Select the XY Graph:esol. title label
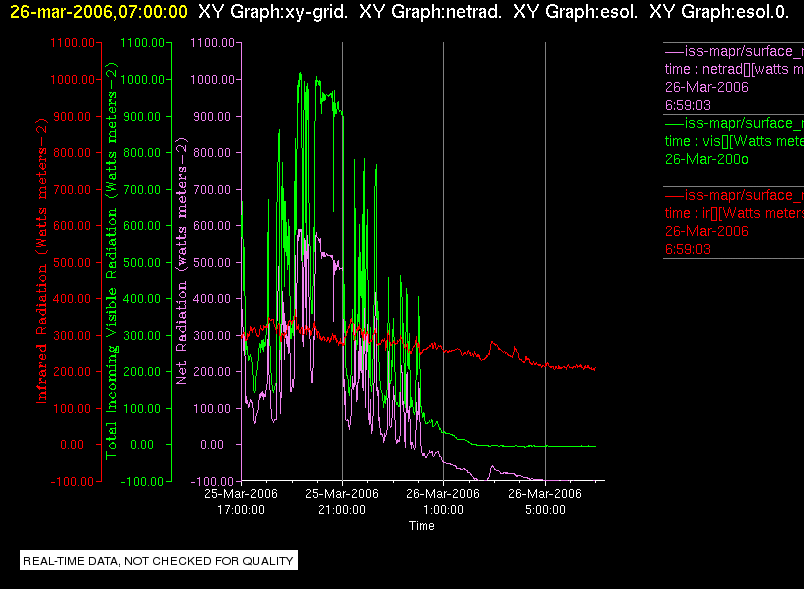 [576, 12]
